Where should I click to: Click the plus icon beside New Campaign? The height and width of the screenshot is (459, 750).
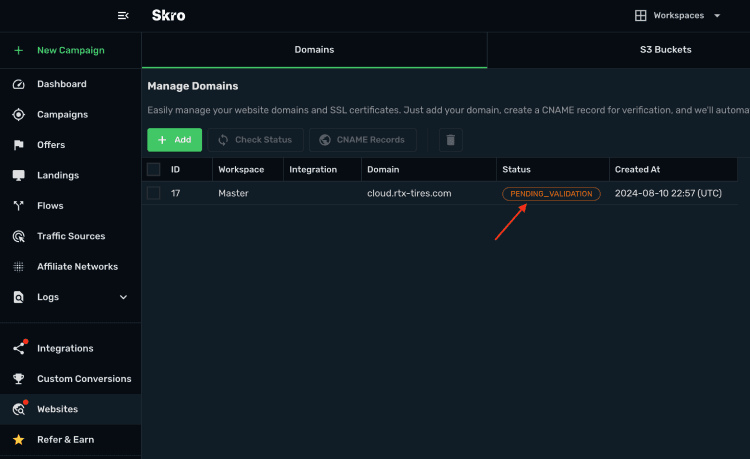[x=19, y=50]
